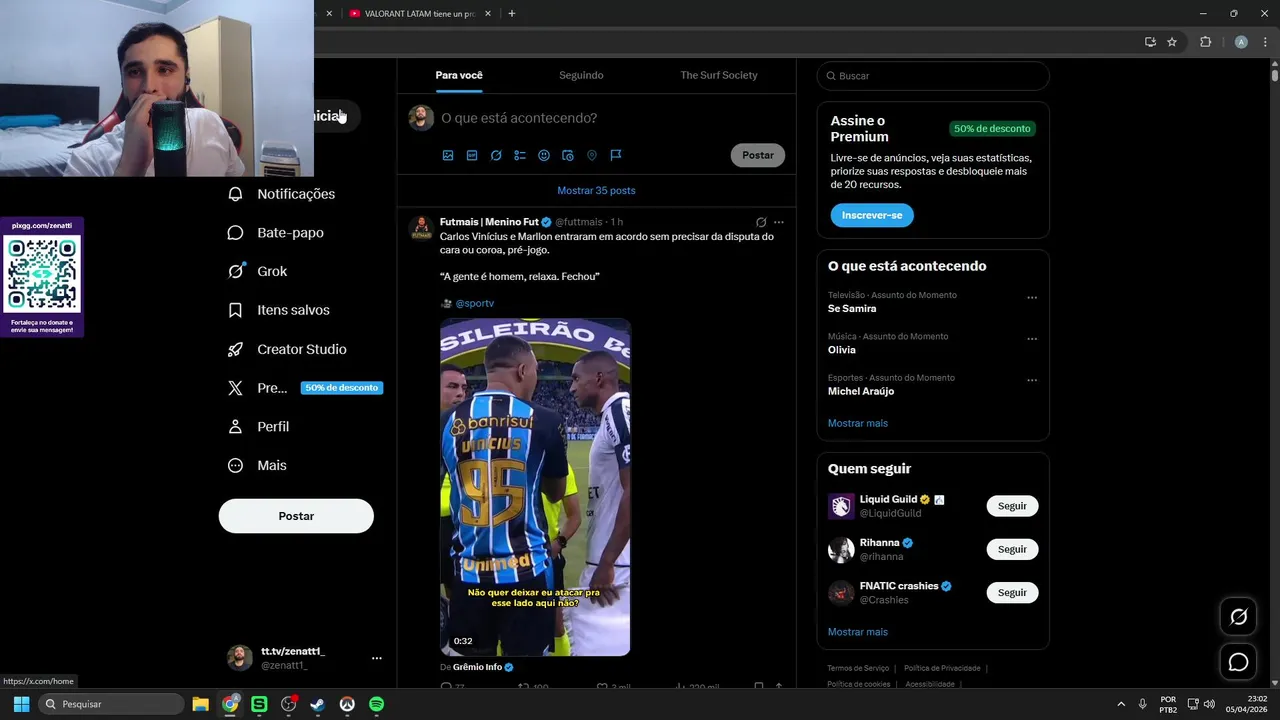Switch to Seguindo tab

pos(581,76)
